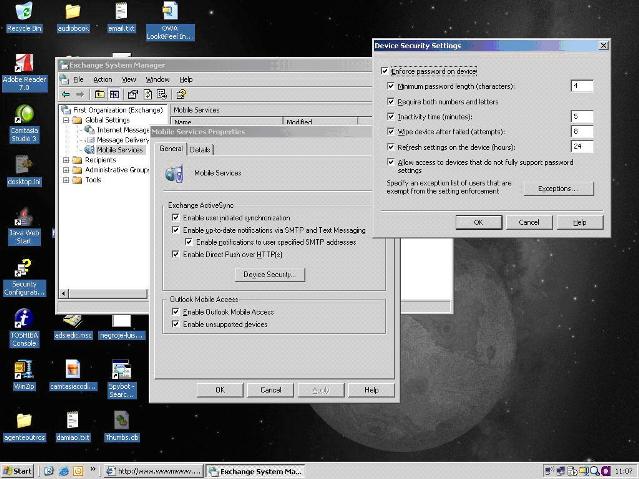Open the TOSHIBA Console desktop icon
The height and width of the screenshot is (479, 639).
tap(22, 319)
